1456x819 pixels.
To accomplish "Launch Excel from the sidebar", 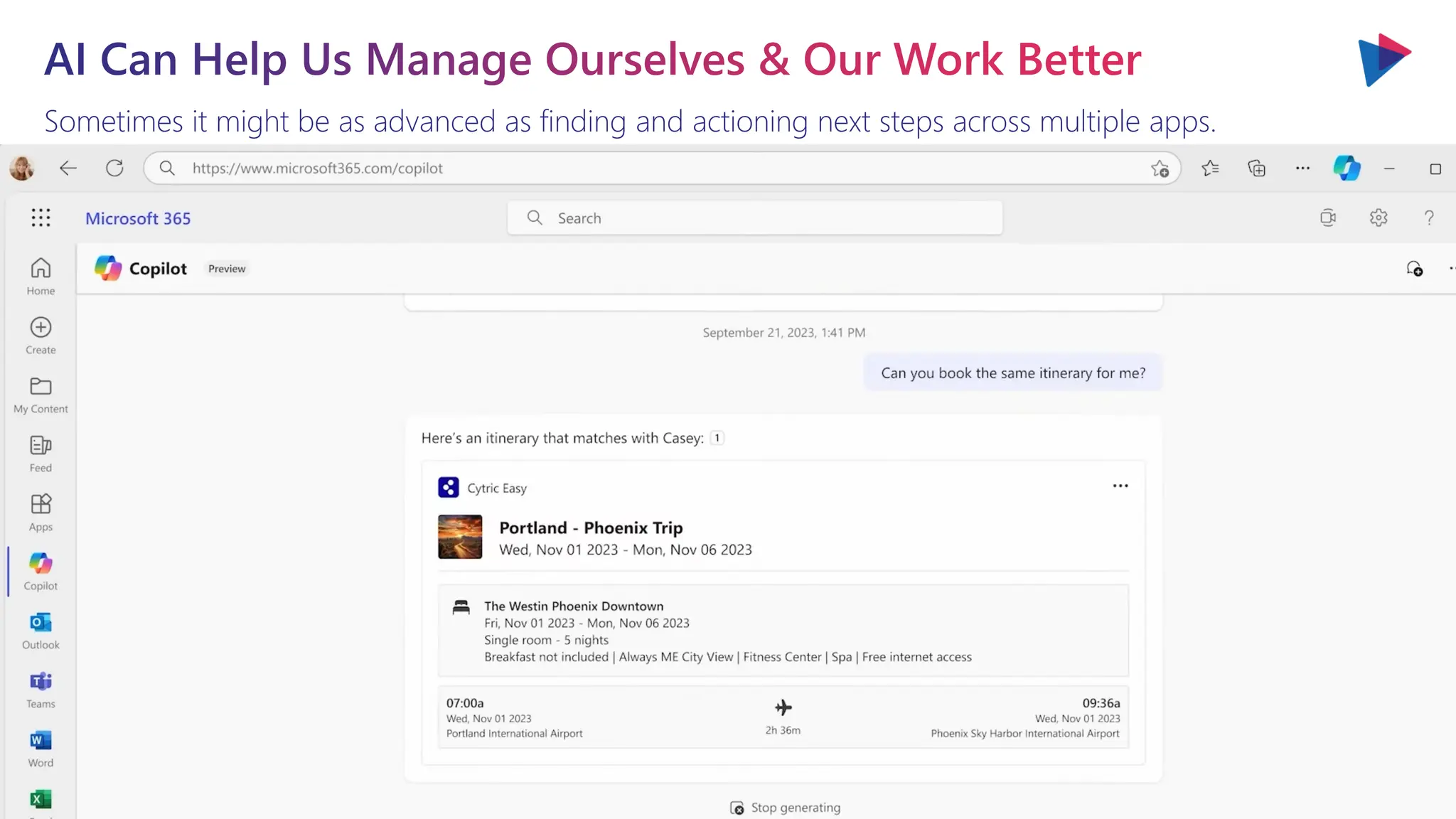I will [41, 801].
